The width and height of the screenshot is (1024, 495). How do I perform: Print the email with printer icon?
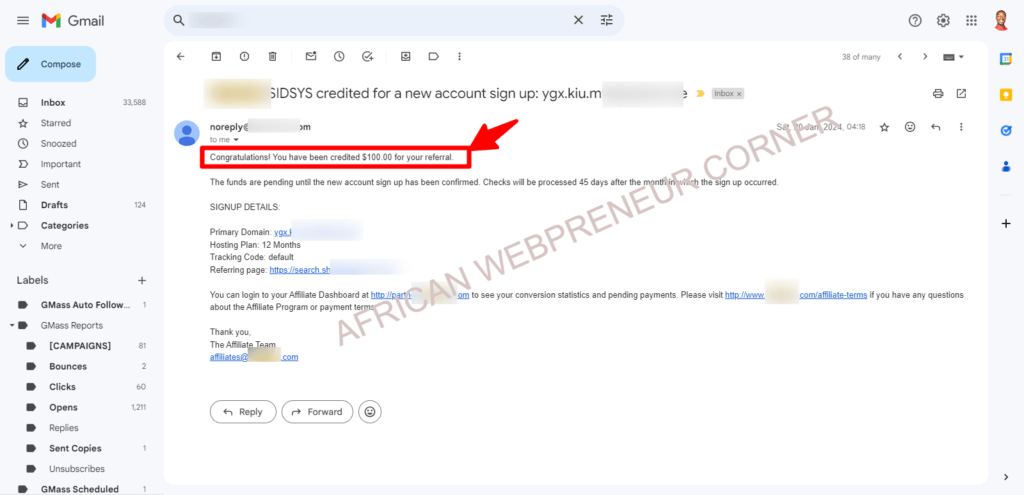point(938,93)
